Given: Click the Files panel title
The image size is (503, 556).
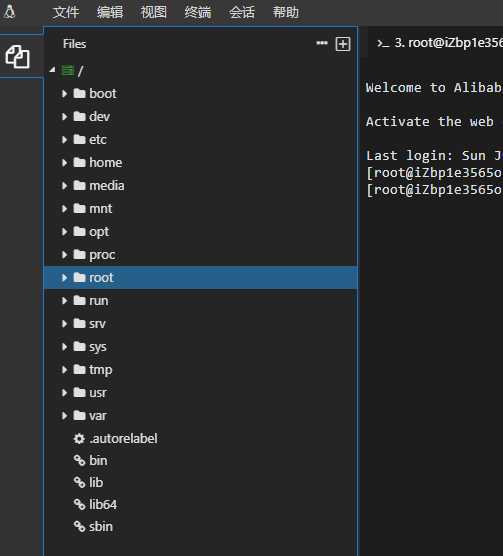Looking at the screenshot, I should (74, 44).
